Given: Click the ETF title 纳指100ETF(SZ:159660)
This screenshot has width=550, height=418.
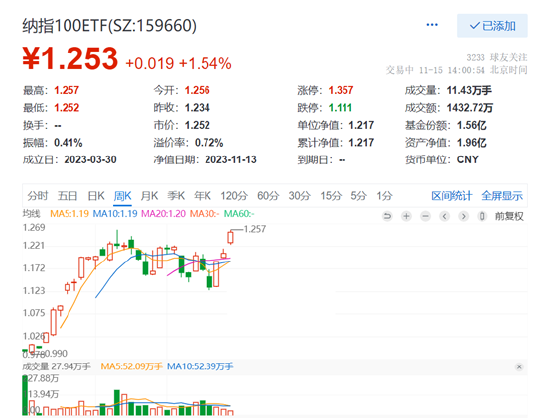Looking at the screenshot, I should click(109, 26).
